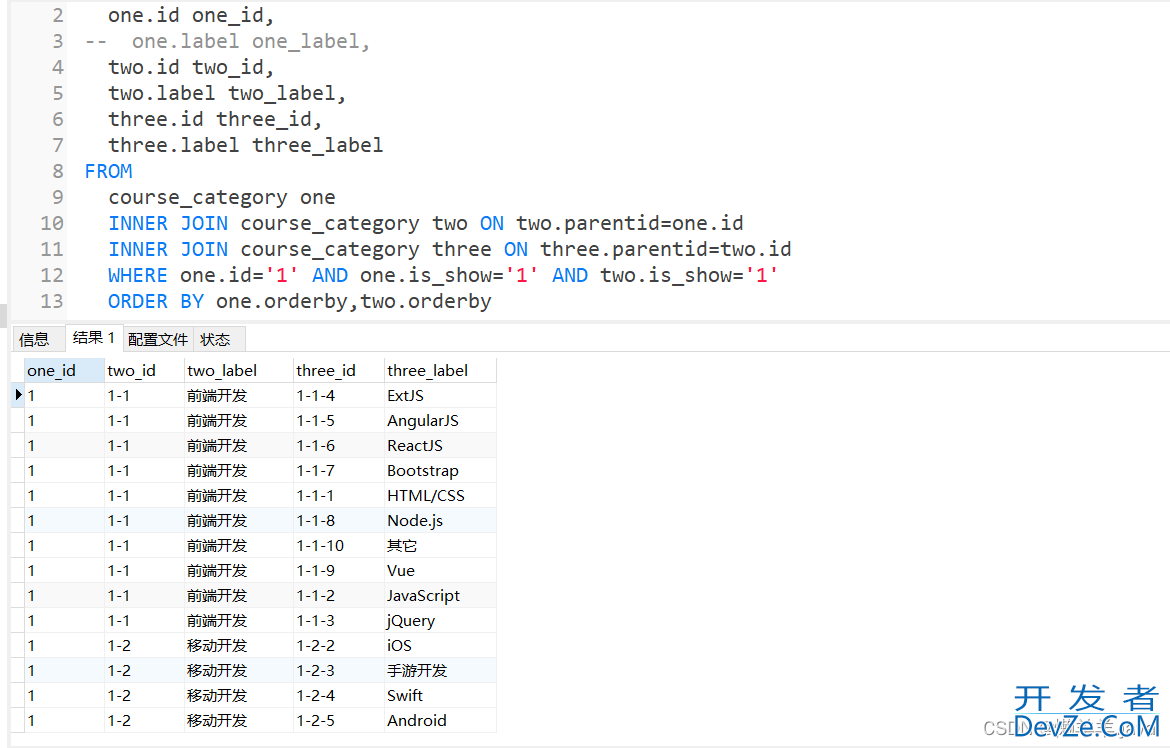Click the current-row arrow marker of ExtJS row
The image size is (1170, 748).
tap(18, 395)
